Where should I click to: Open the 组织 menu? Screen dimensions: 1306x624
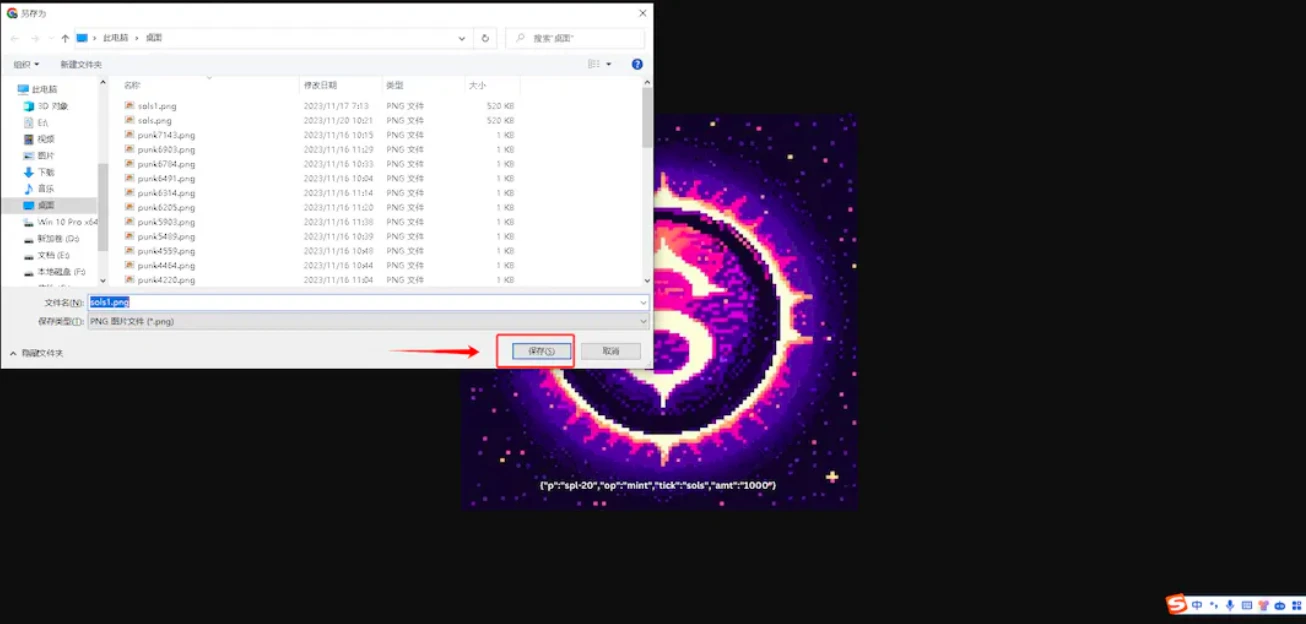(26, 64)
